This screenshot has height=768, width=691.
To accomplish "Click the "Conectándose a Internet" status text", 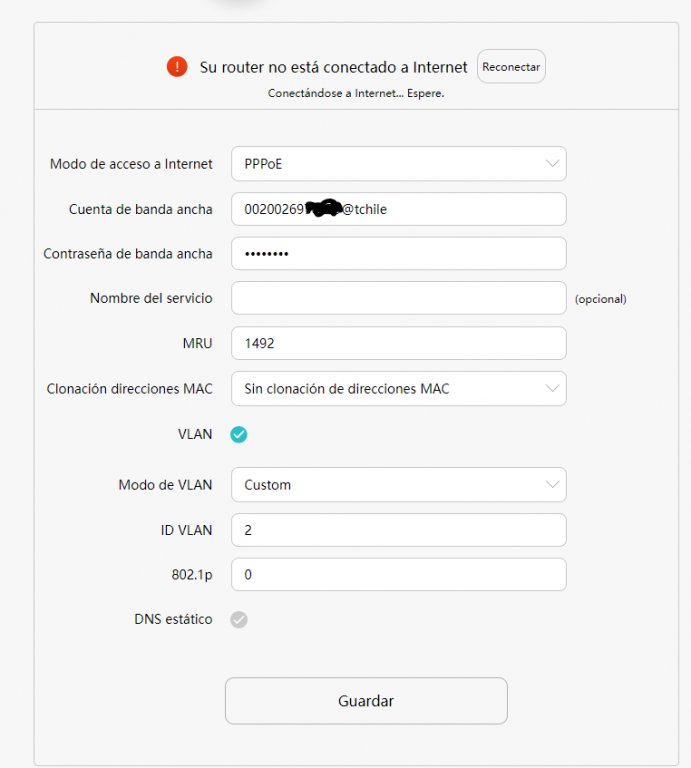I will [355, 93].
